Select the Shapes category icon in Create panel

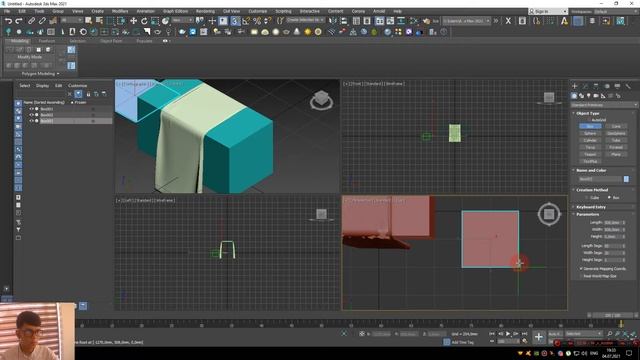coord(582,96)
